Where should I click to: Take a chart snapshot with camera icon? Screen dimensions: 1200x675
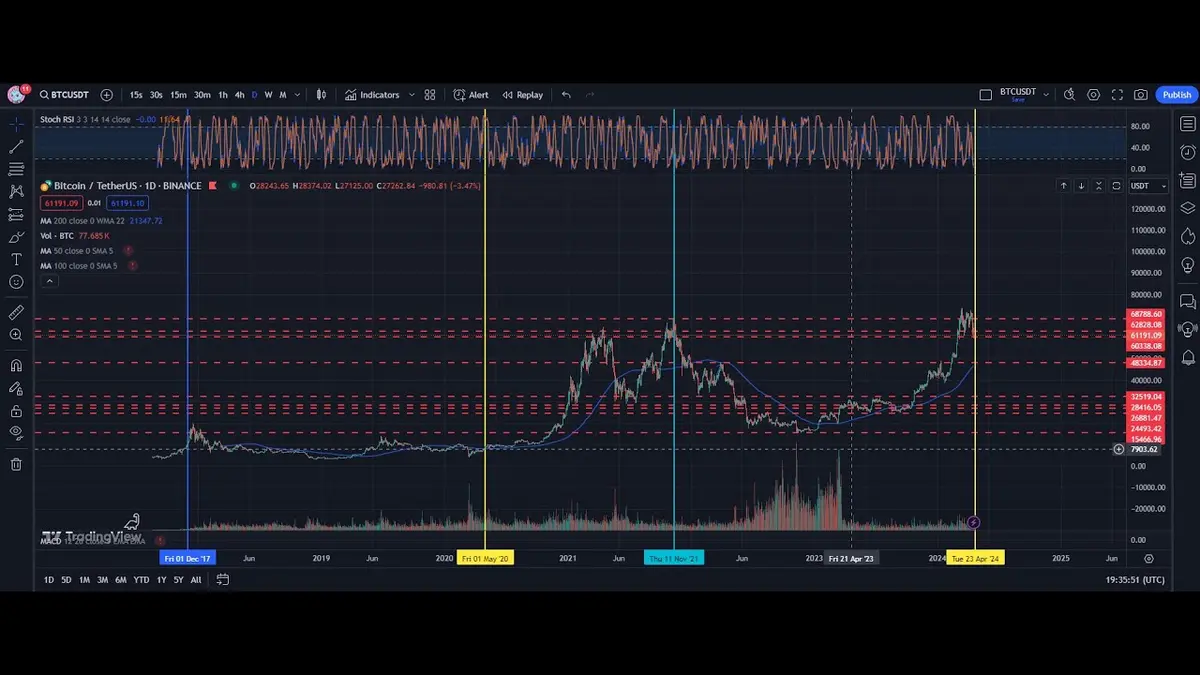click(1141, 94)
